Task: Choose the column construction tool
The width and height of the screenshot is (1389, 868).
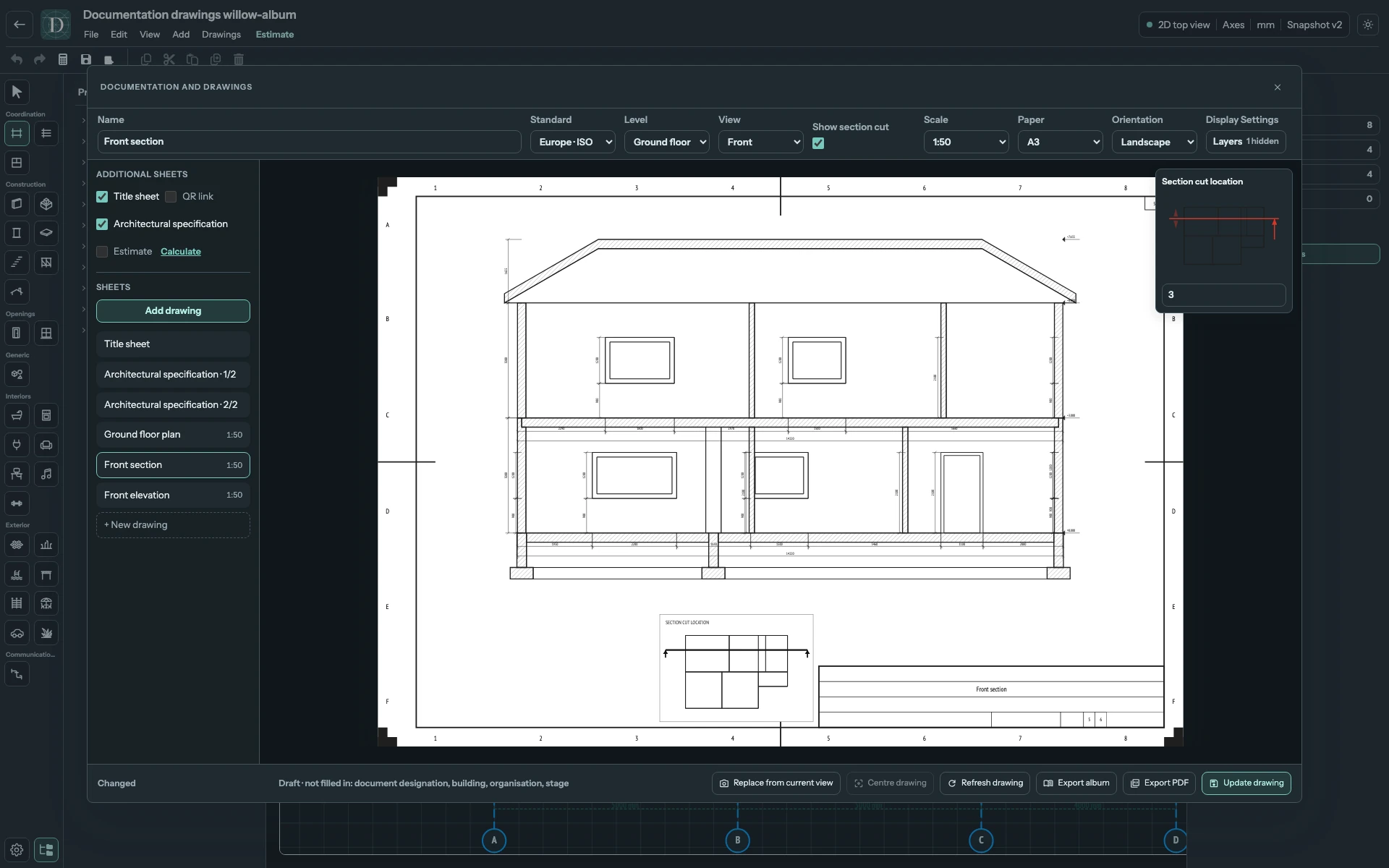Action: pyautogui.click(x=17, y=233)
